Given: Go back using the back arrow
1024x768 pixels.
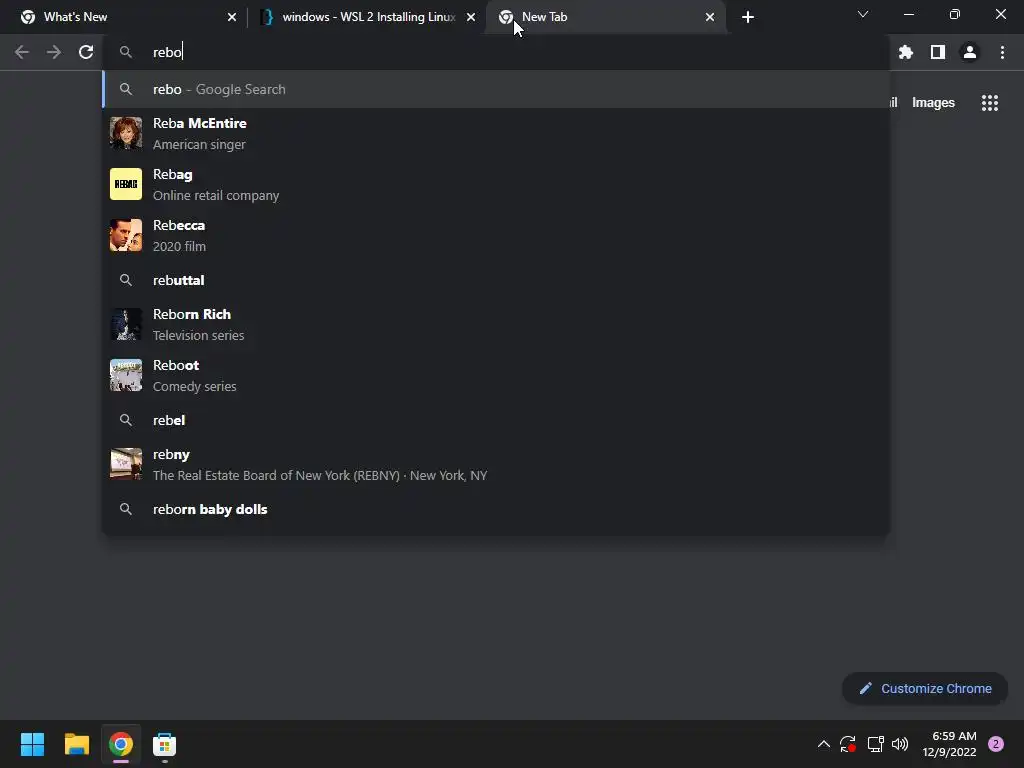Looking at the screenshot, I should tap(22, 52).
